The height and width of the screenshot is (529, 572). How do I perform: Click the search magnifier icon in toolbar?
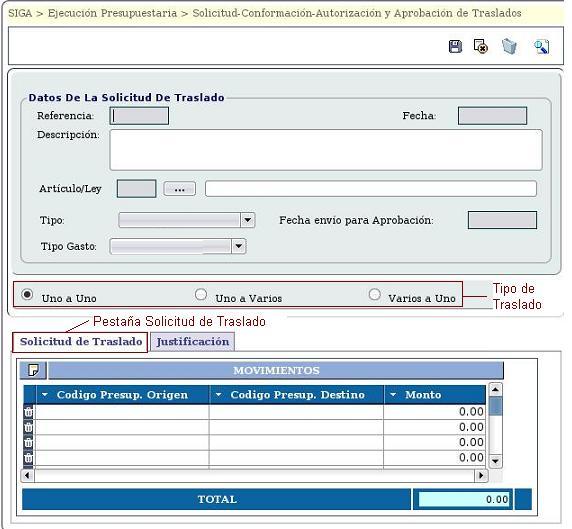[541, 47]
